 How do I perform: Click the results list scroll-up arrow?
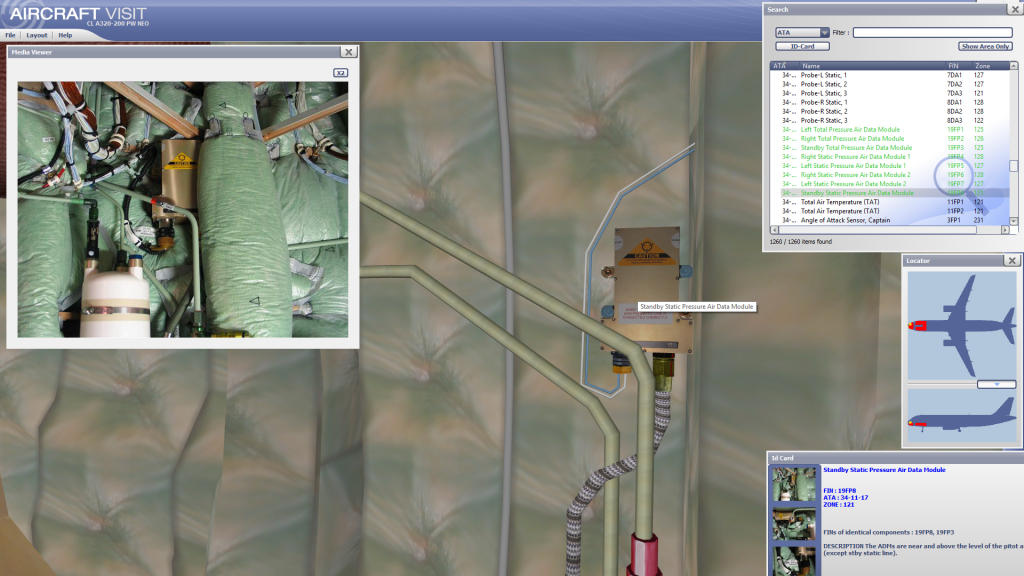click(x=1014, y=66)
